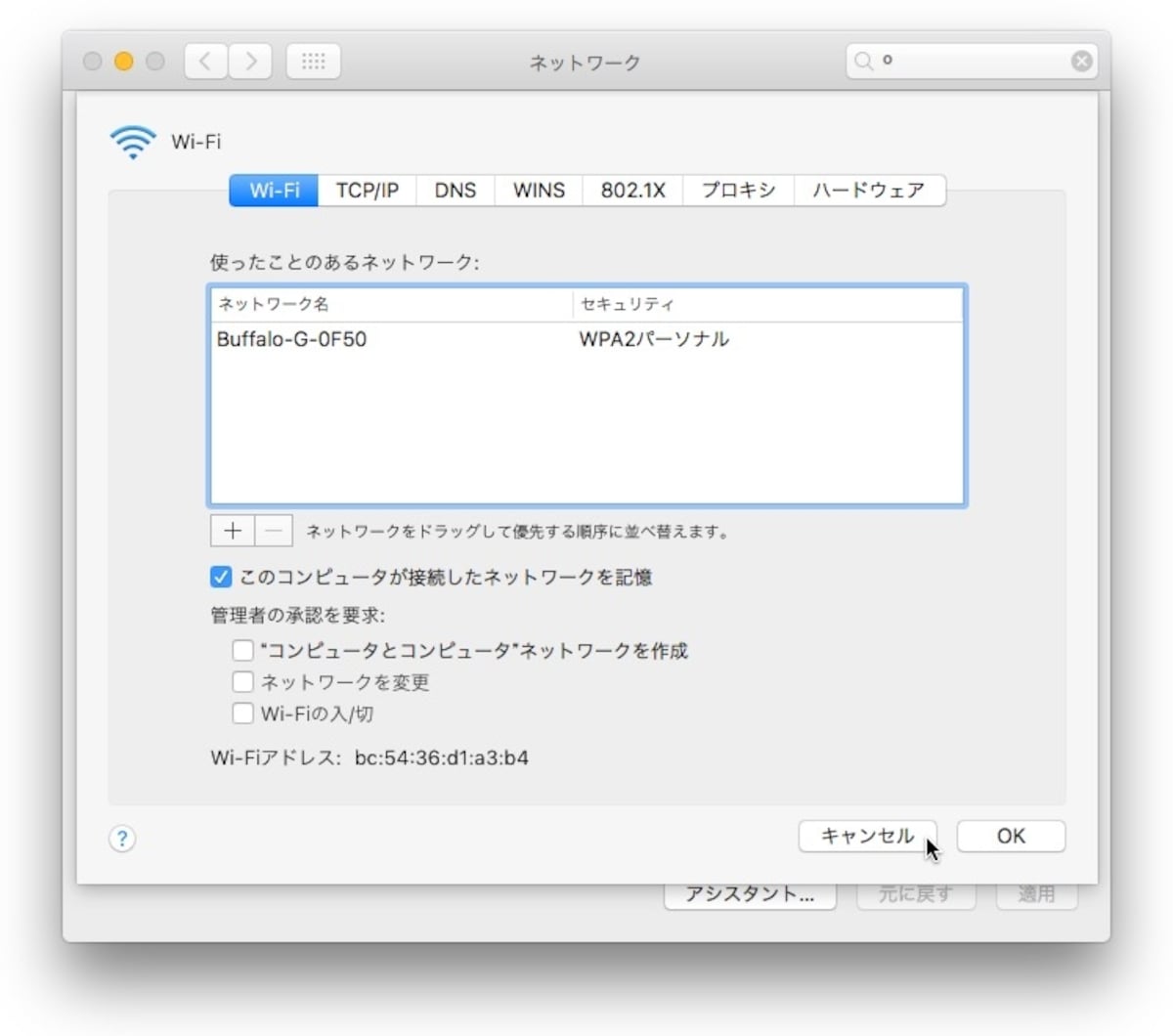Click the ネットワーク名 column header

tap(392, 304)
